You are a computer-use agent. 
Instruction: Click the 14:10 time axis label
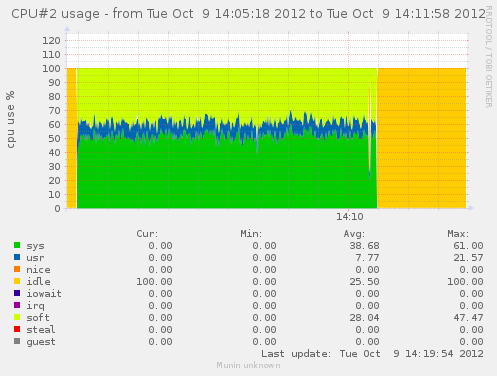point(349,217)
